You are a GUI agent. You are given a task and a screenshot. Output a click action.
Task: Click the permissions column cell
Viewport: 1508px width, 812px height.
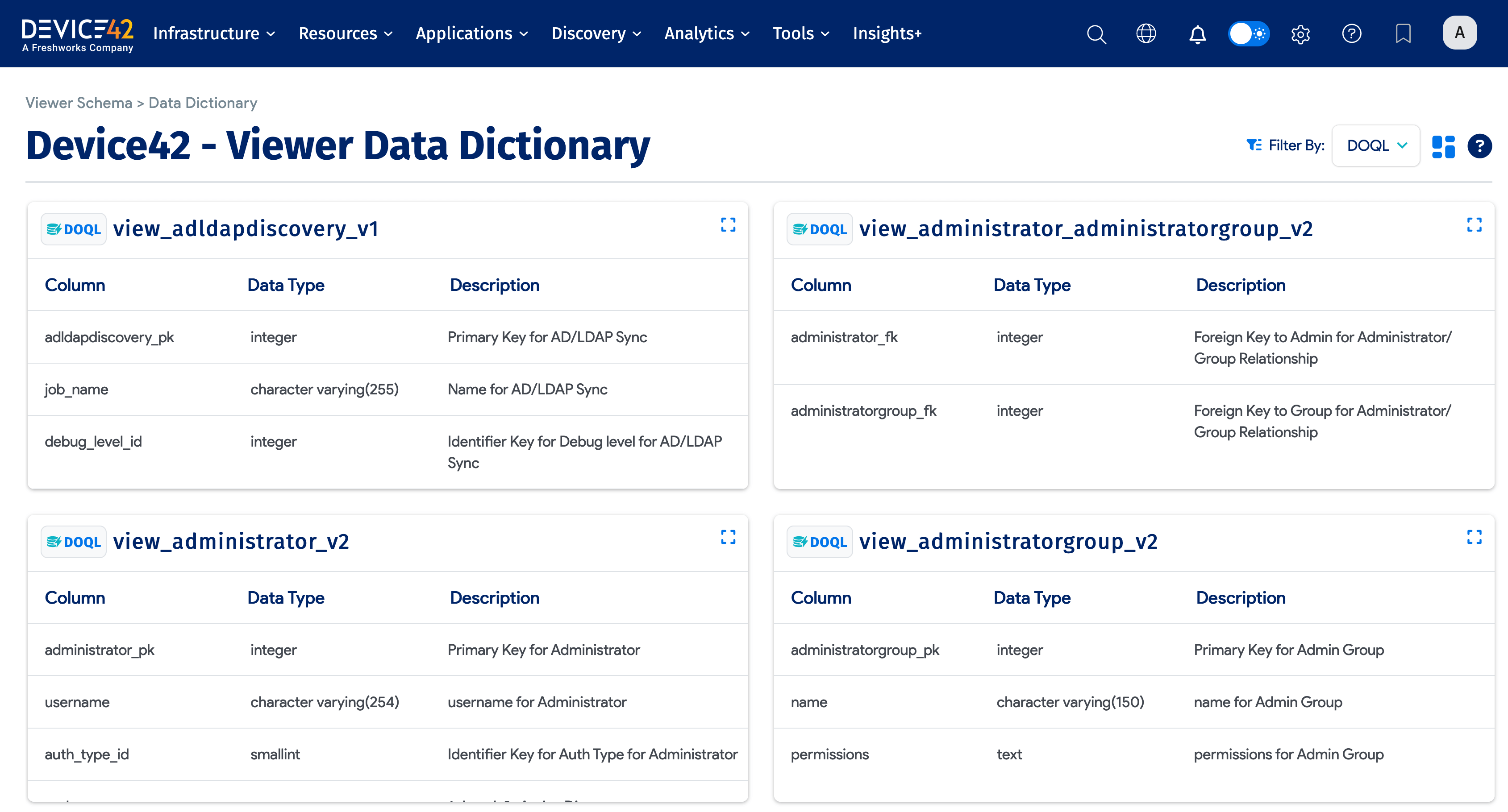829,754
